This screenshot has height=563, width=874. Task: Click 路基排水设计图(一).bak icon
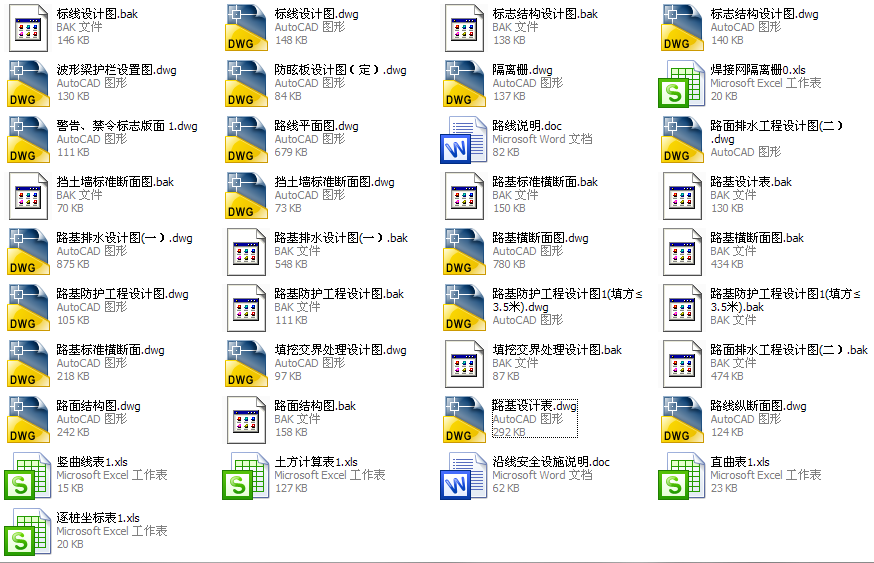coord(246,252)
